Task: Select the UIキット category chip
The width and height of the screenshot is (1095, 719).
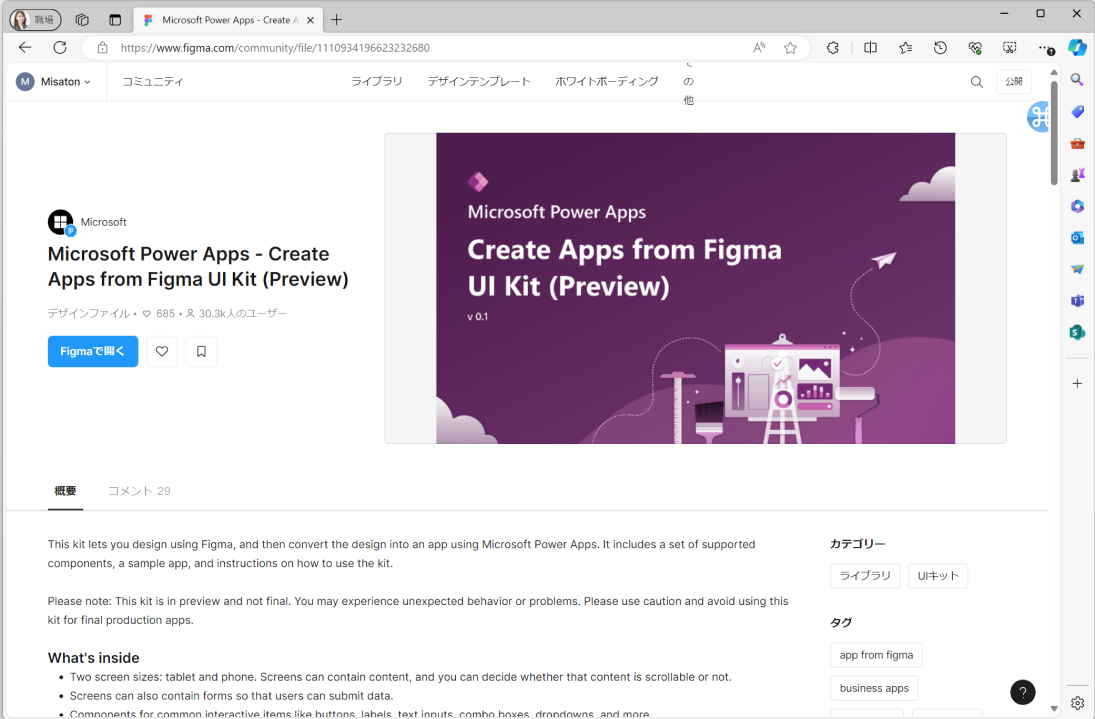Action: coord(938,576)
